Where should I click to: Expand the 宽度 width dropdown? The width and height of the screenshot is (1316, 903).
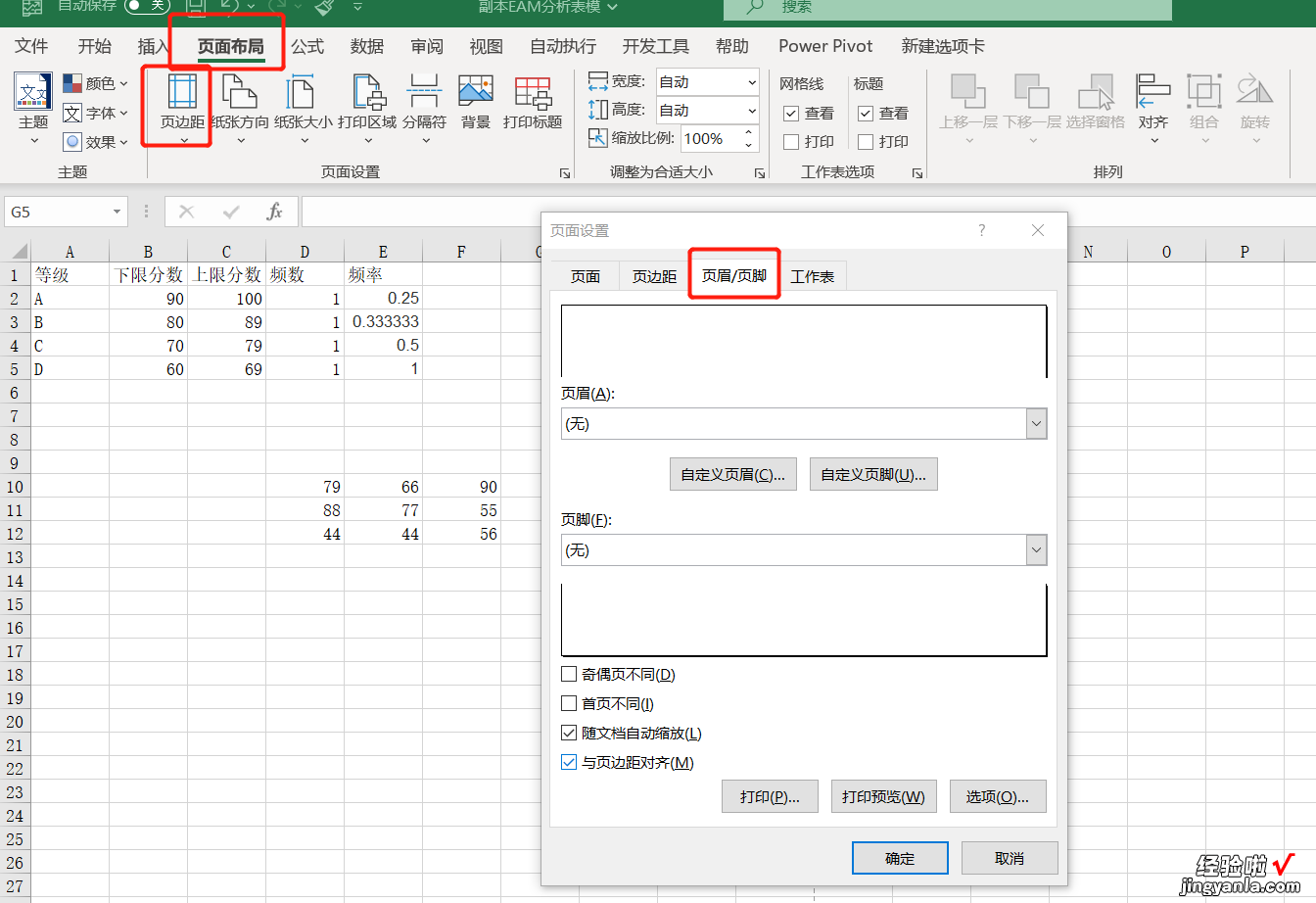(751, 82)
